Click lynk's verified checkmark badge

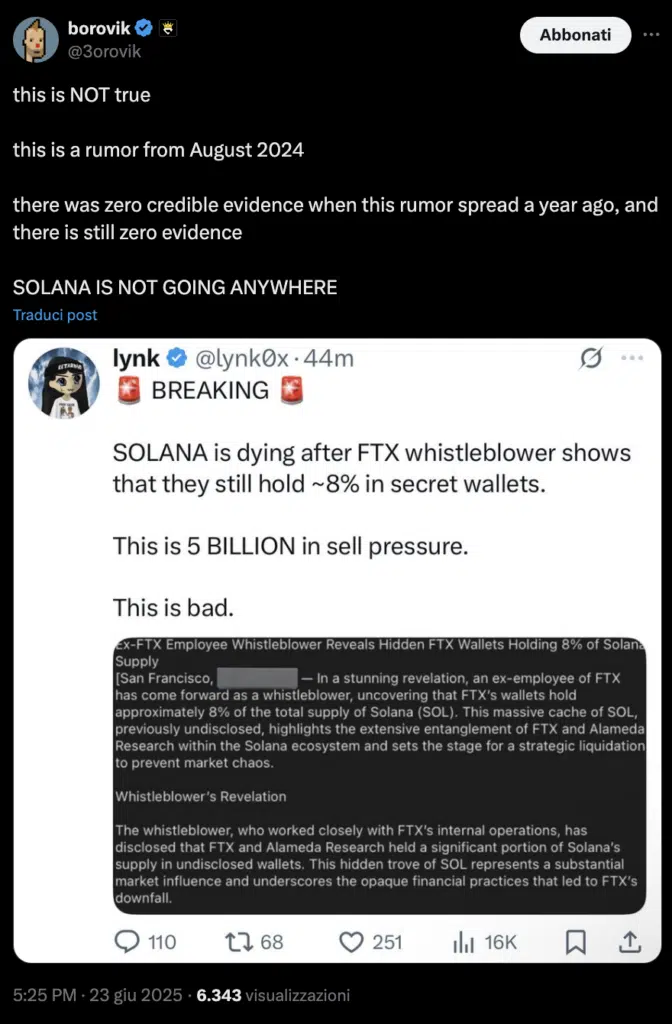(x=177, y=358)
